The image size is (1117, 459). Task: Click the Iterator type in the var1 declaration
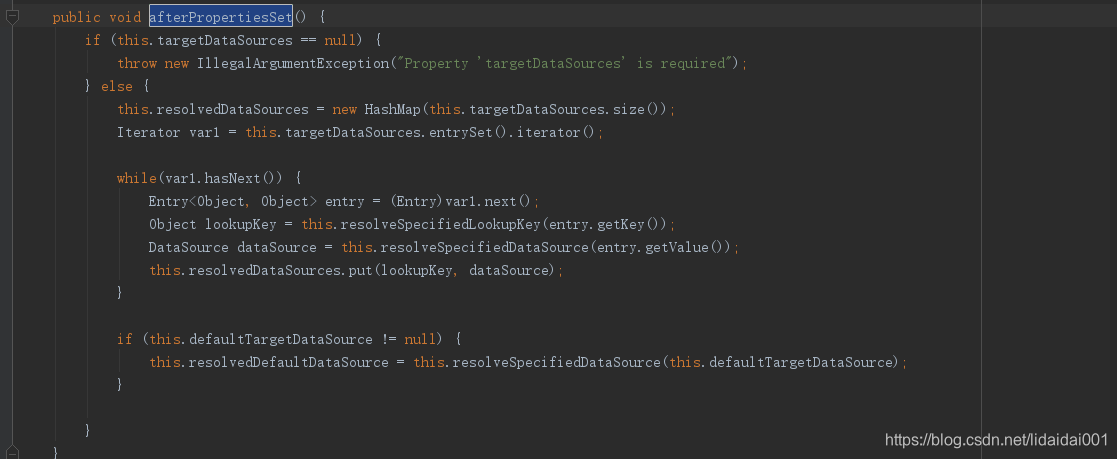click(x=149, y=133)
